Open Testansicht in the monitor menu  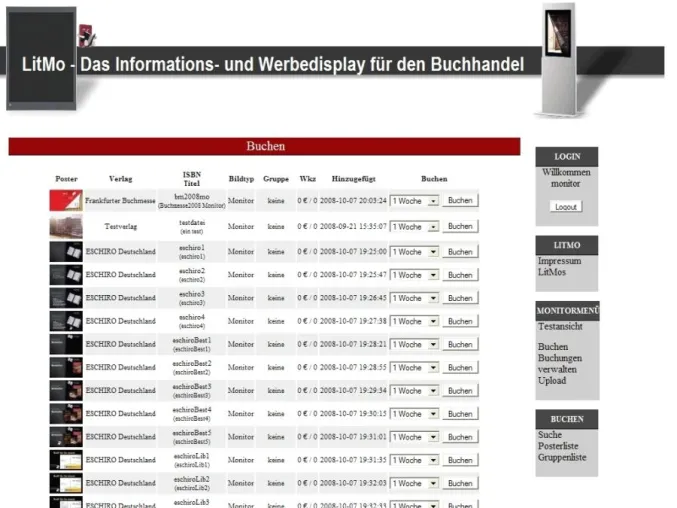point(560,326)
